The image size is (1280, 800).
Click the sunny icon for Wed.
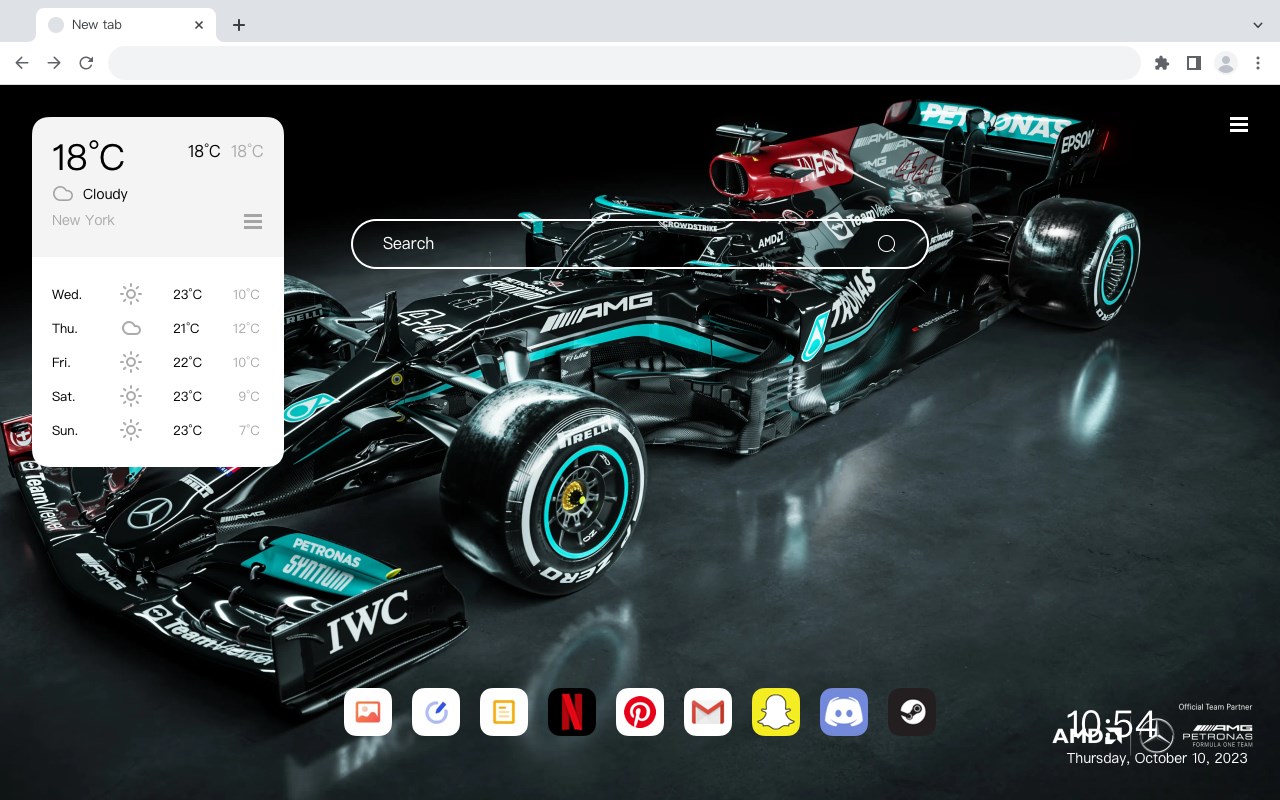[x=131, y=294]
